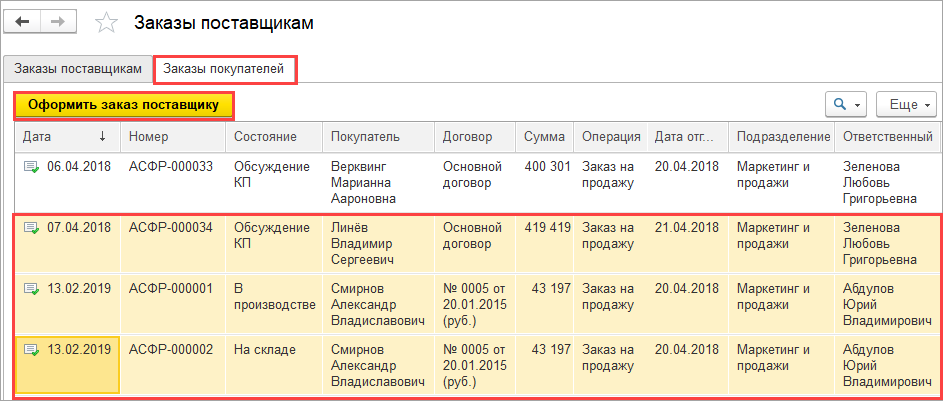Click the Номер column header
The height and width of the screenshot is (401, 943).
[149, 136]
